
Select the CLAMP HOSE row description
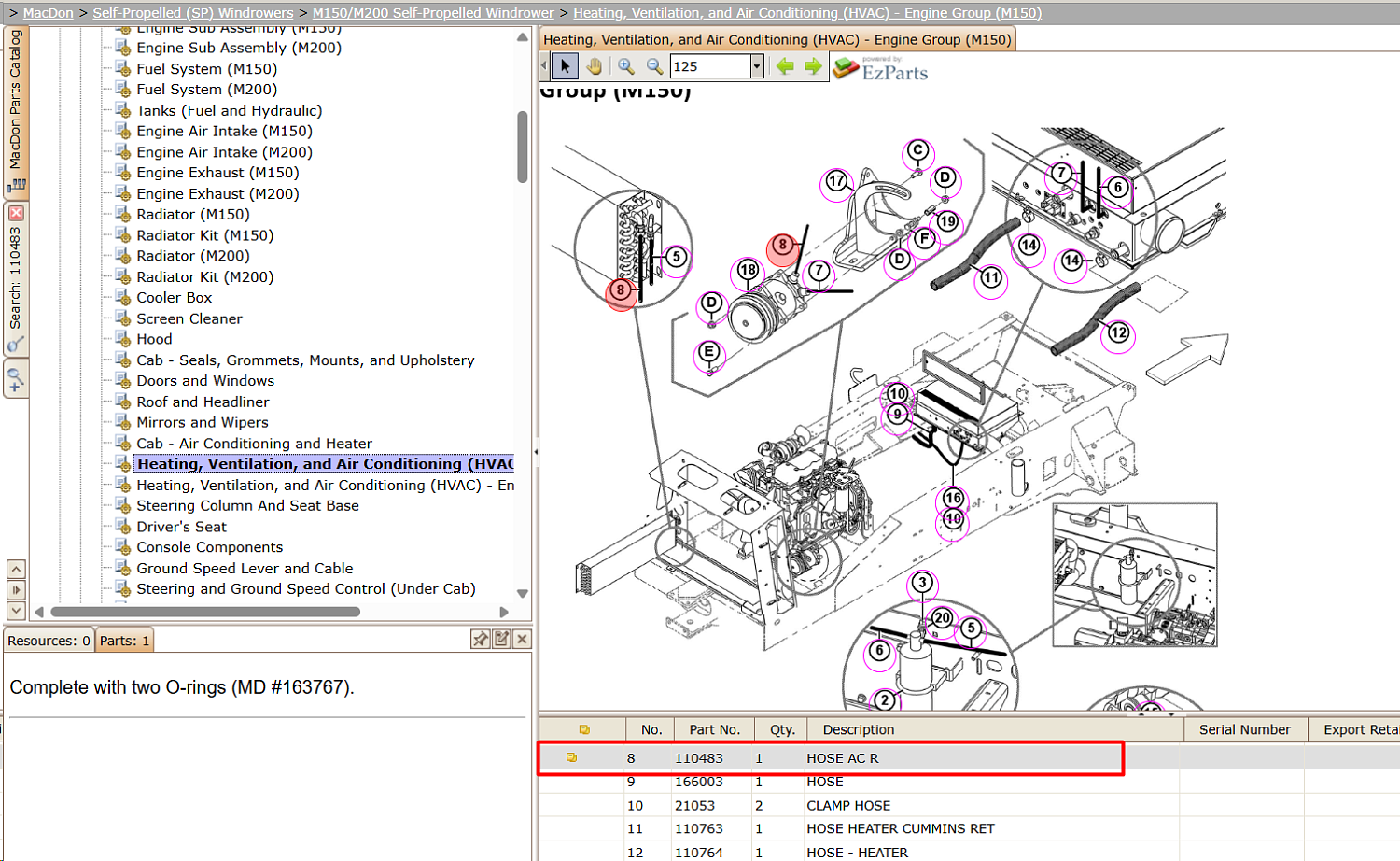[x=848, y=805]
